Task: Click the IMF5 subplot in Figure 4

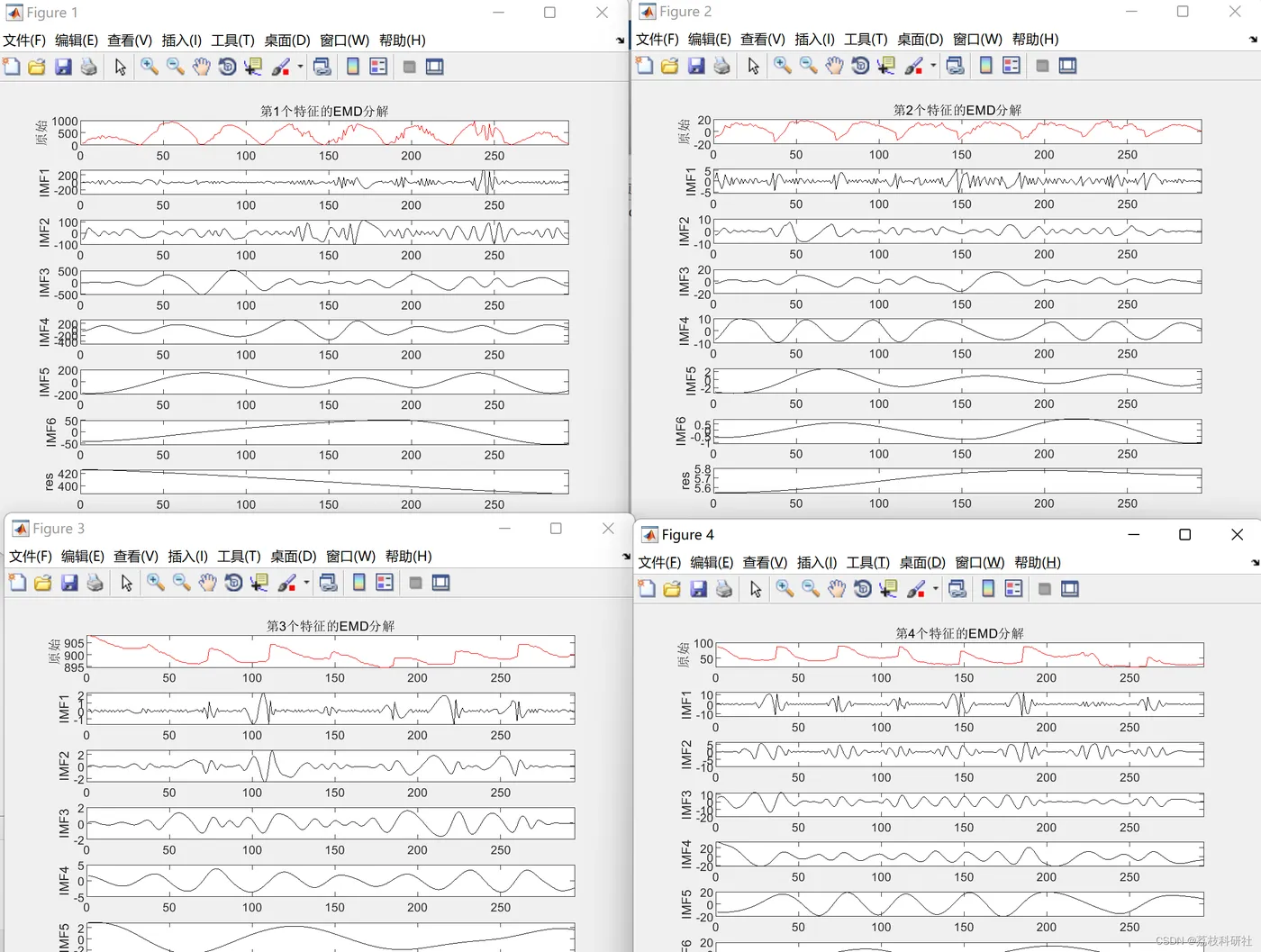Action: (x=960, y=904)
